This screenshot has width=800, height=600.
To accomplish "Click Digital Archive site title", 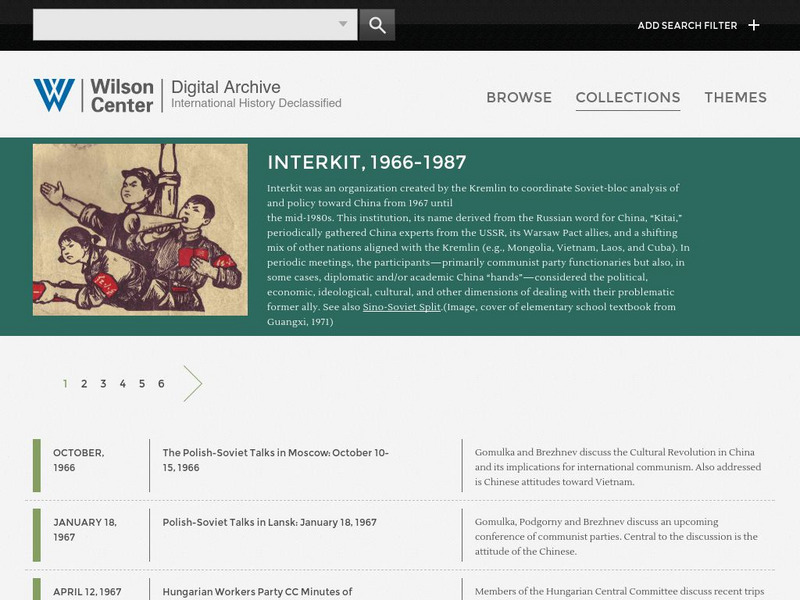I will click(226, 87).
